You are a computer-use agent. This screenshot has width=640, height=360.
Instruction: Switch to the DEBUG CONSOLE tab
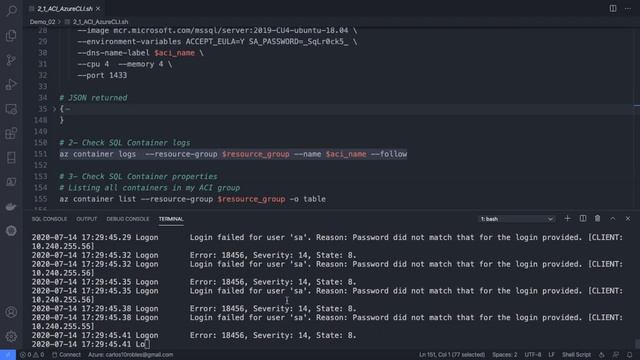click(x=128, y=219)
